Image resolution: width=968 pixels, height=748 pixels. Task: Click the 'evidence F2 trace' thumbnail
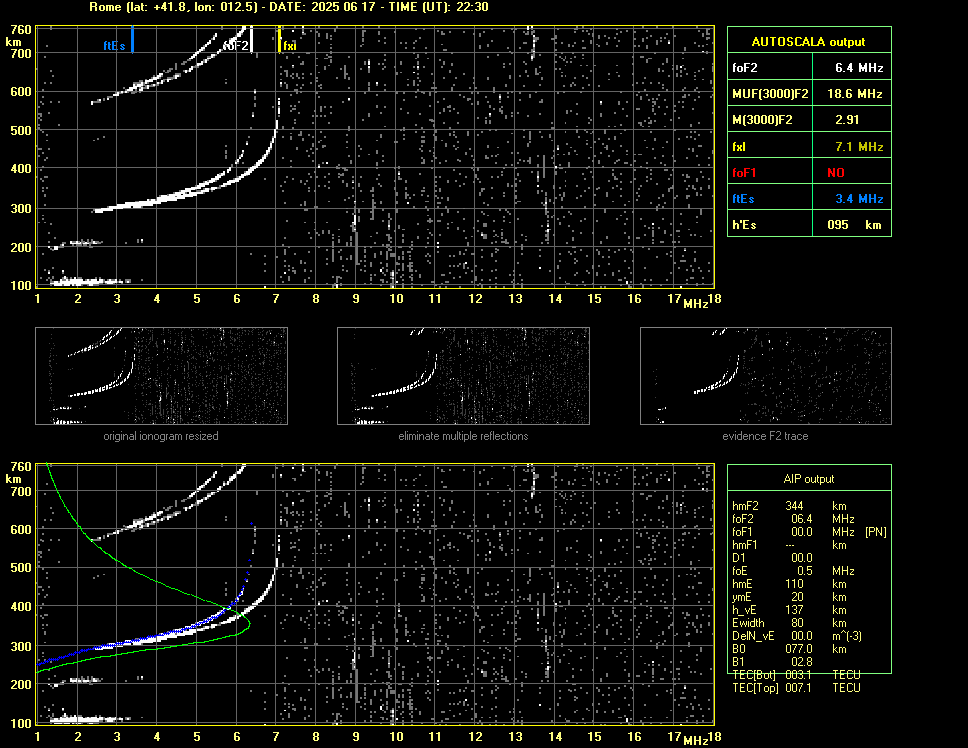tap(766, 376)
